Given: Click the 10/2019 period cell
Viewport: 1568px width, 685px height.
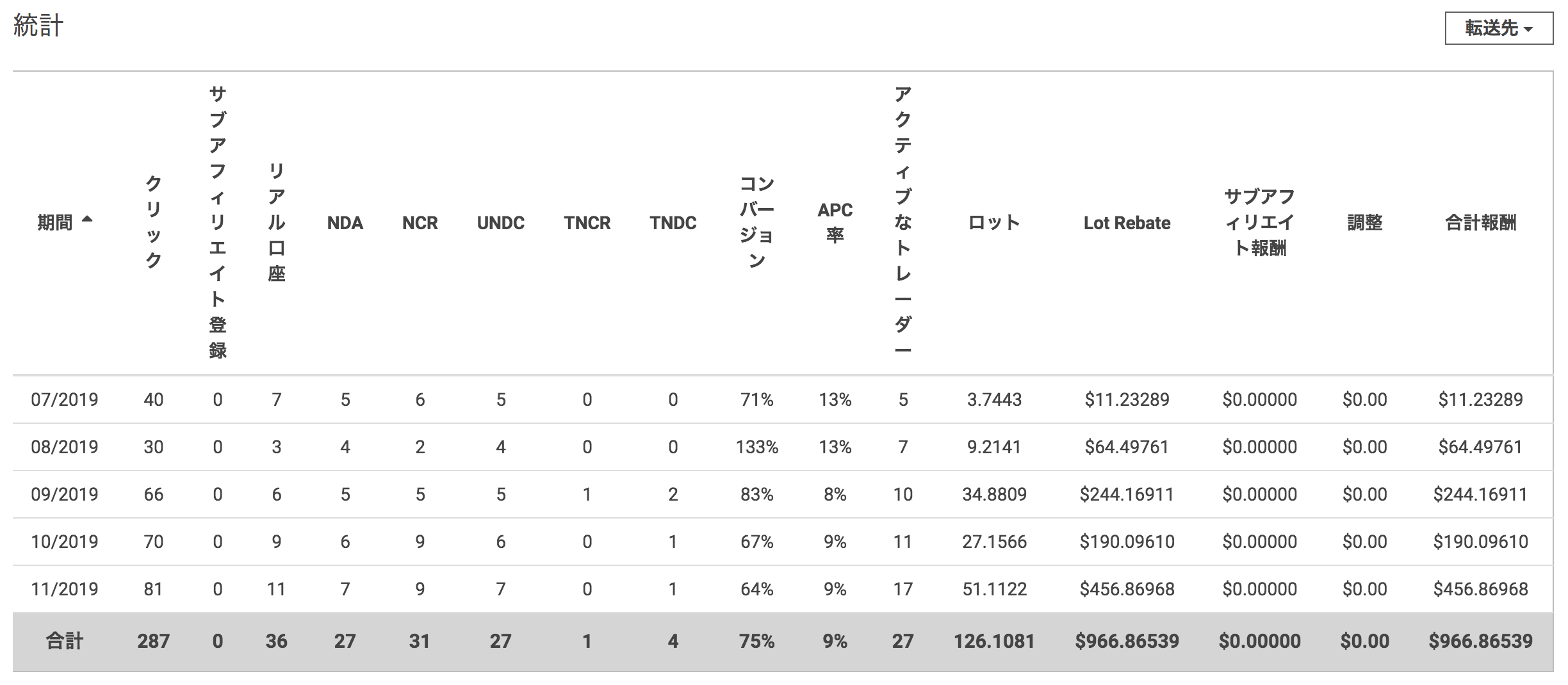Looking at the screenshot, I should pos(65,542).
